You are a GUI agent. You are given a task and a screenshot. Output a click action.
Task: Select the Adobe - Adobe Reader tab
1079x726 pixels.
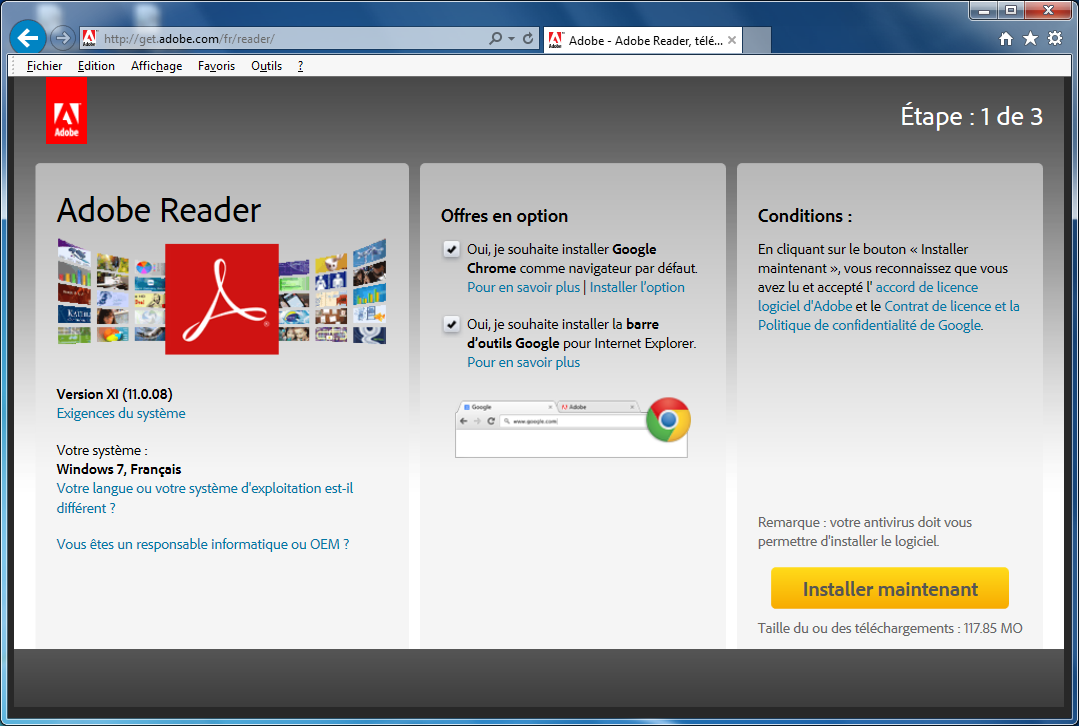643,41
